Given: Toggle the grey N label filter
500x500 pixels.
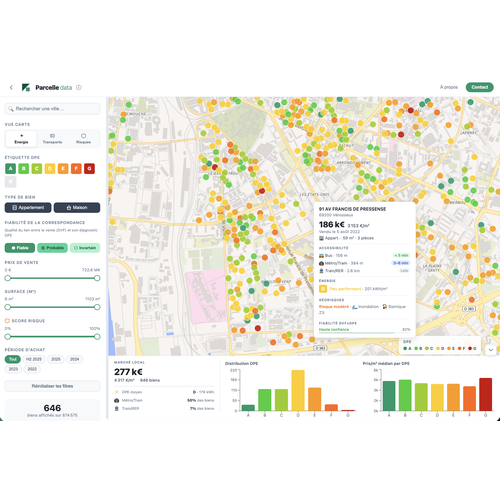Looking at the screenshot, I should coord(11,182).
